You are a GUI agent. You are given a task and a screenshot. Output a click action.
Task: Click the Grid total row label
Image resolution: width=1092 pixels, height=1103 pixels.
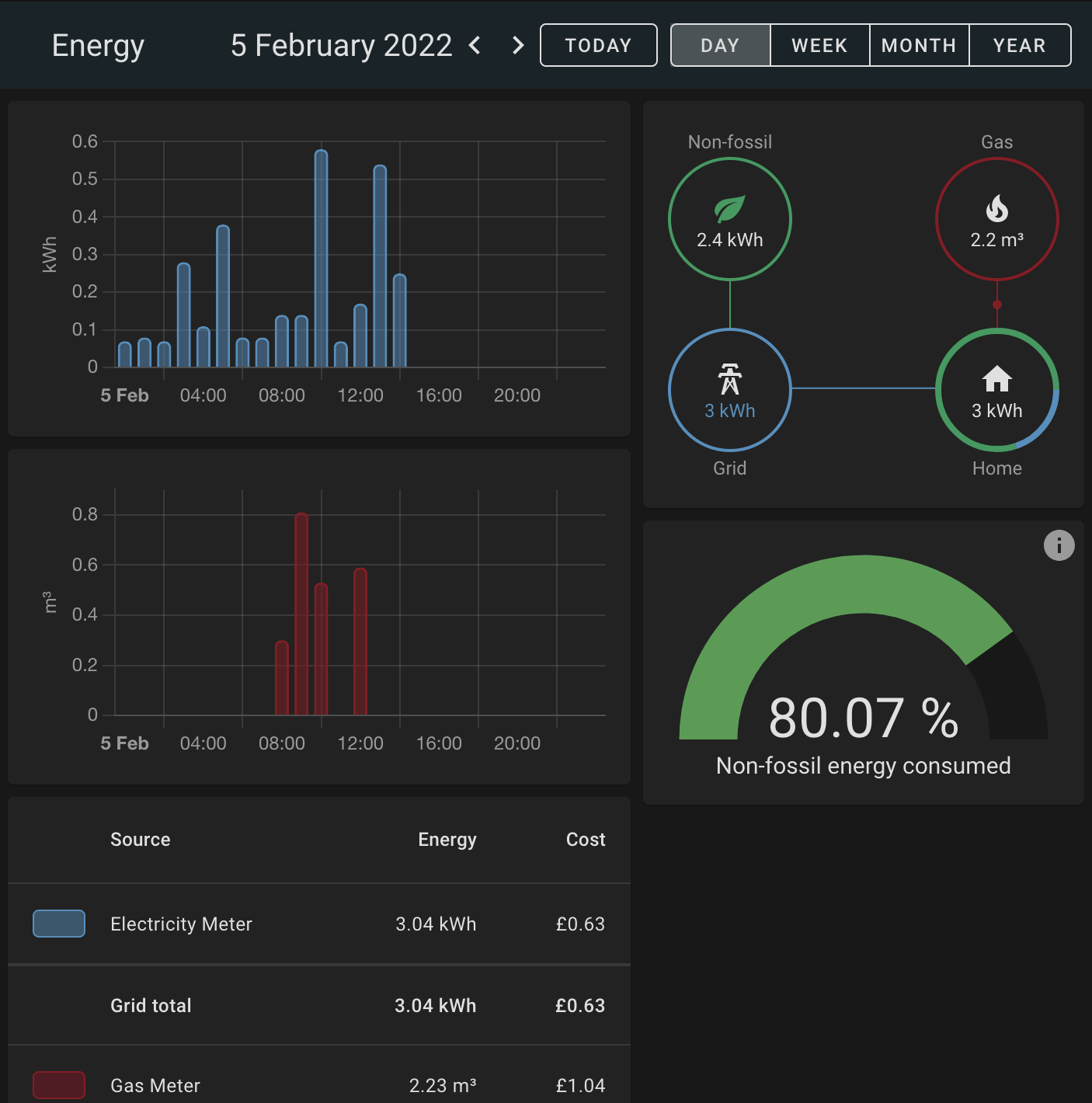pyautogui.click(x=151, y=1005)
